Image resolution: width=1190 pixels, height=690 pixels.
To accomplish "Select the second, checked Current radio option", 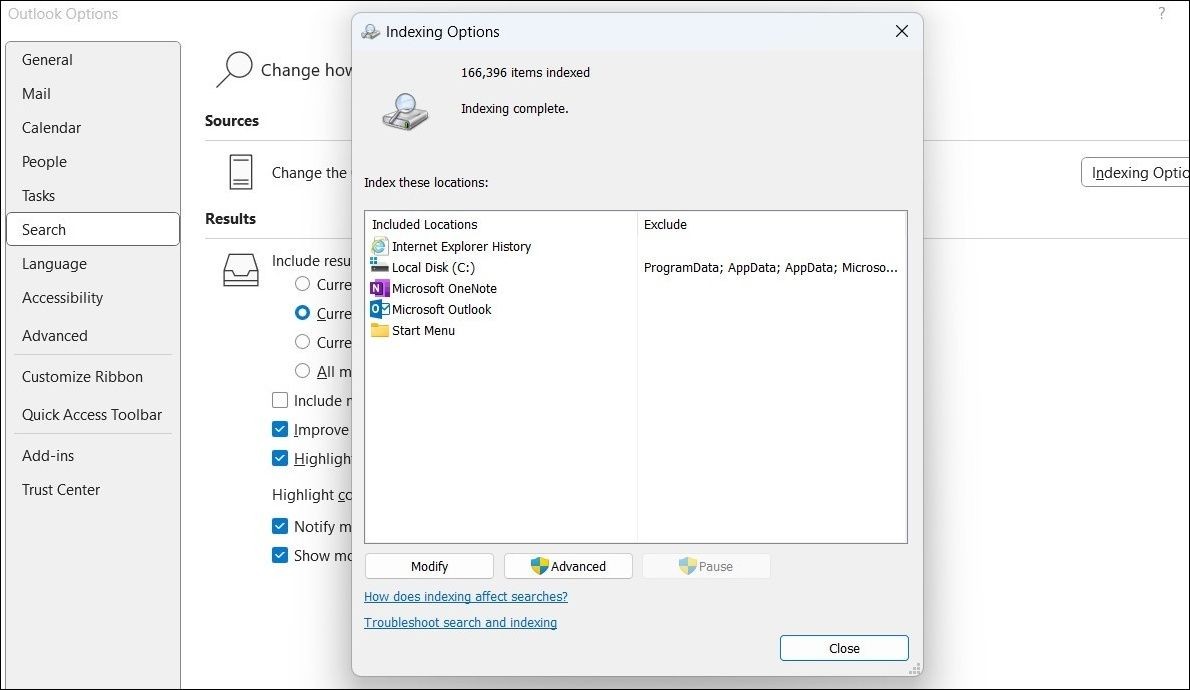I will (x=302, y=313).
